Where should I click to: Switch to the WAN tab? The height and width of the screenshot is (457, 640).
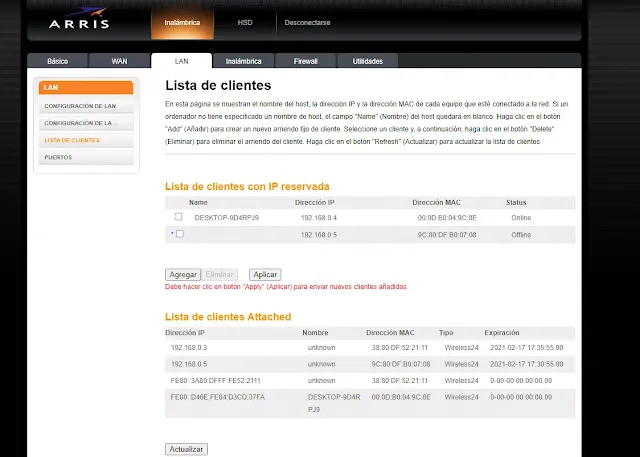pyautogui.click(x=120, y=61)
